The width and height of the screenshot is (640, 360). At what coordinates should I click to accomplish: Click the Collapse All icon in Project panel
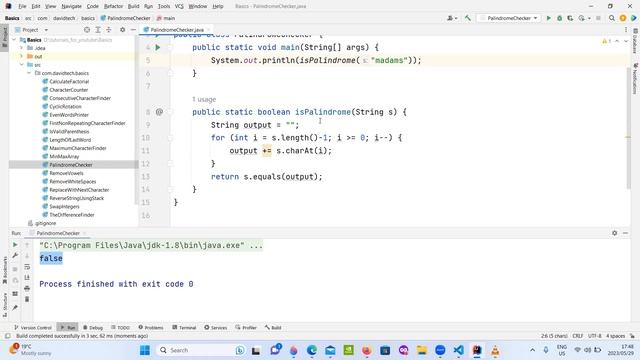click(109, 30)
